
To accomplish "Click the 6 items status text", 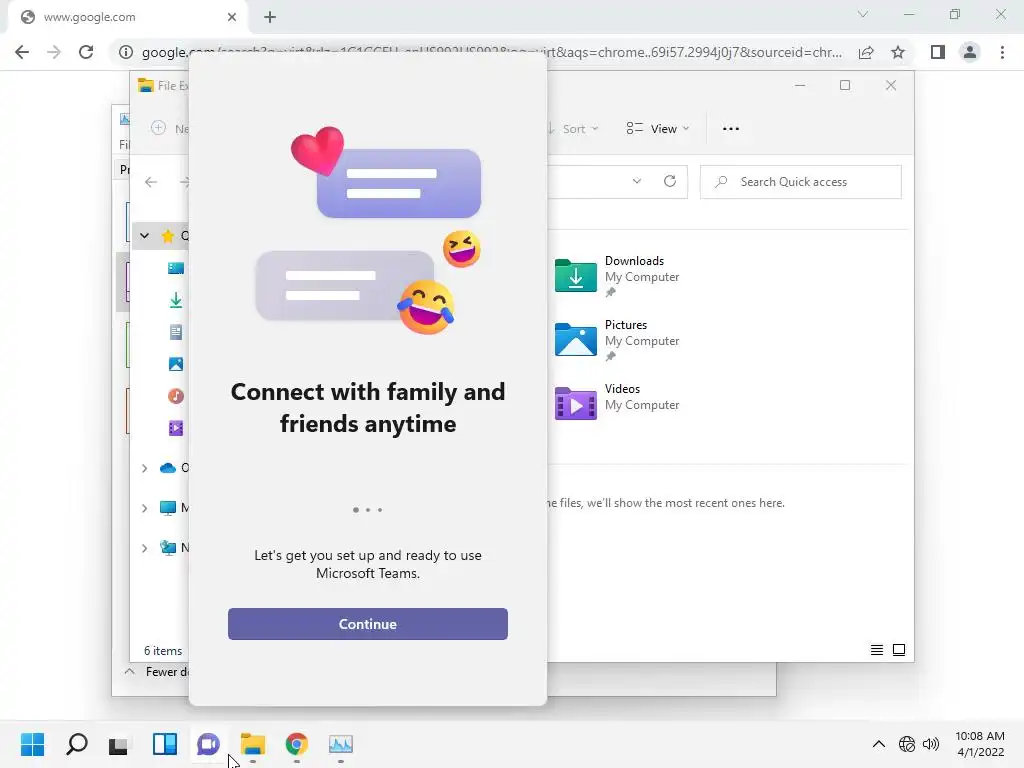I will pos(163,650).
